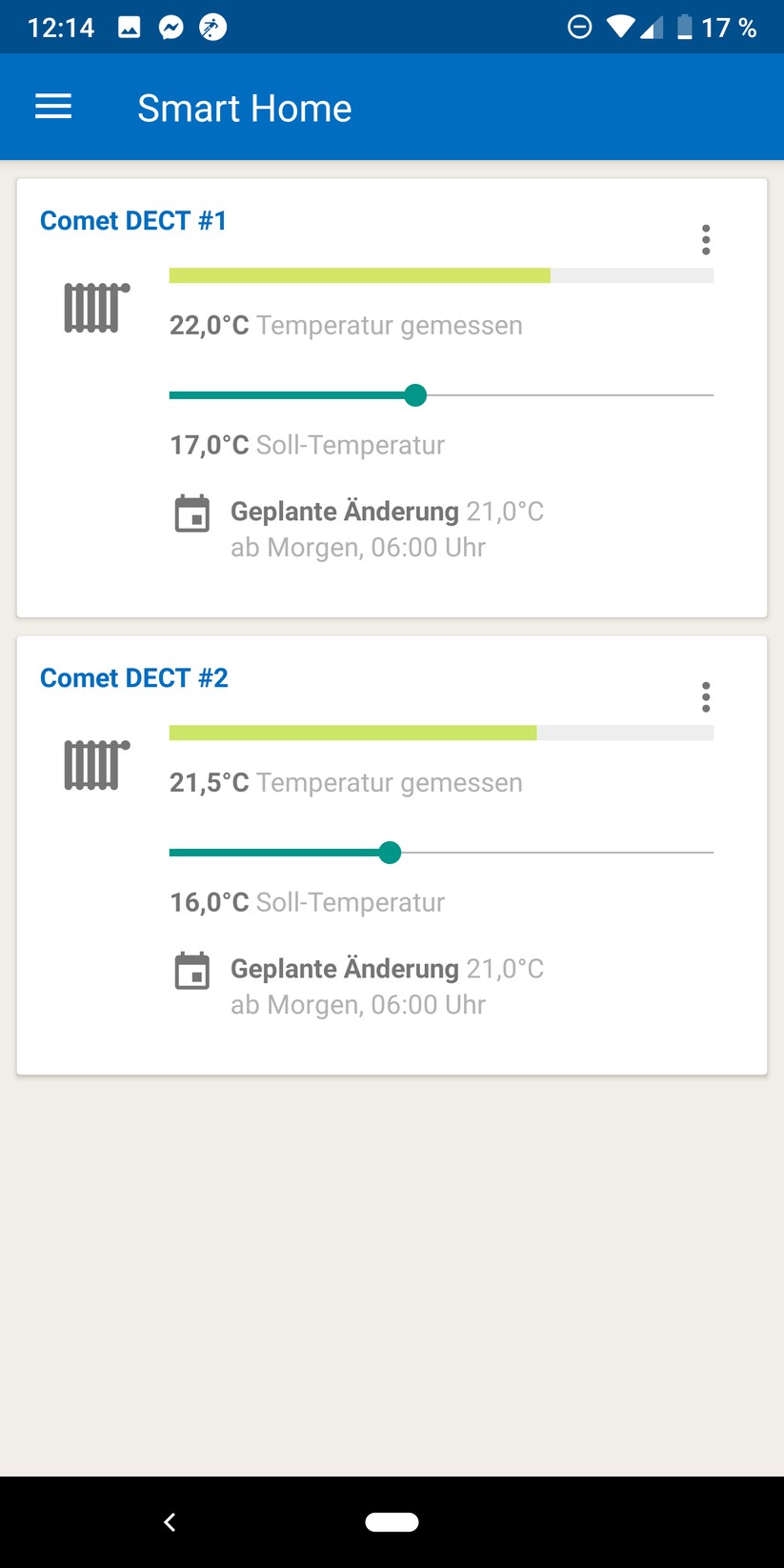Viewport: 784px width, 1568px height.
Task: Tap the do-not-disturb icon in status bar
Action: pyautogui.click(x=579, y=28)
